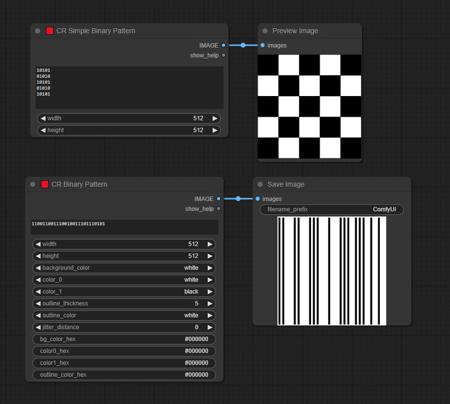The height and width of the screenshot is (404, 450).
Task: Open the background_color white dropdown
Action: click(x=124, y=268)
